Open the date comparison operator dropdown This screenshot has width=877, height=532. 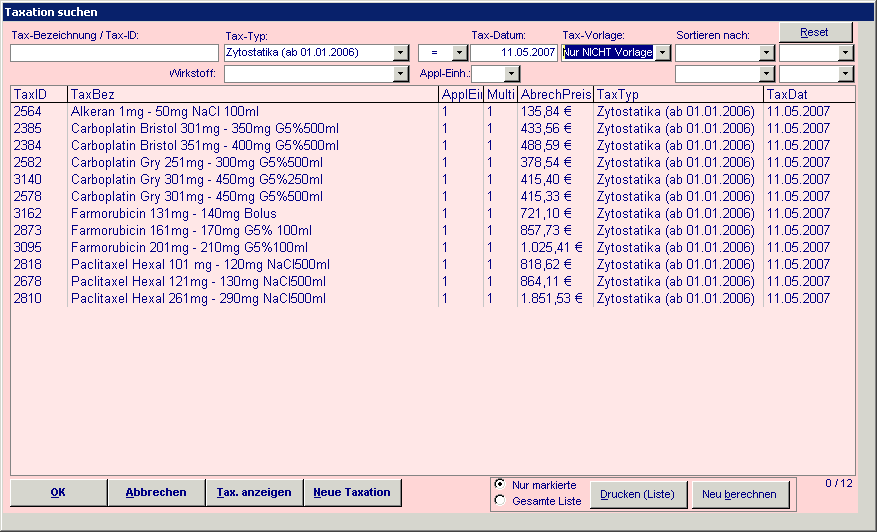point(460,53)
